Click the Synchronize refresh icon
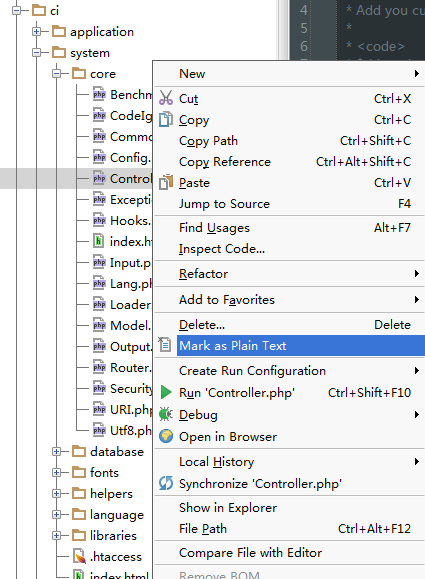Viewport: 425px width, 579px height. pyautogui.click(x=166, y=483)
